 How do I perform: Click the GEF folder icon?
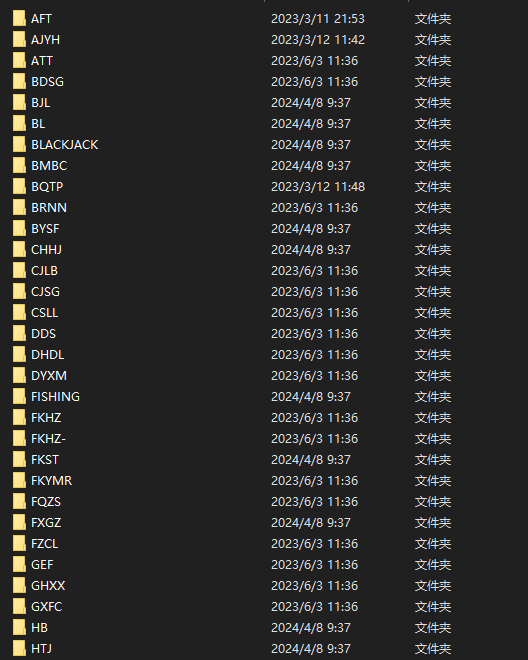(19, 564)
